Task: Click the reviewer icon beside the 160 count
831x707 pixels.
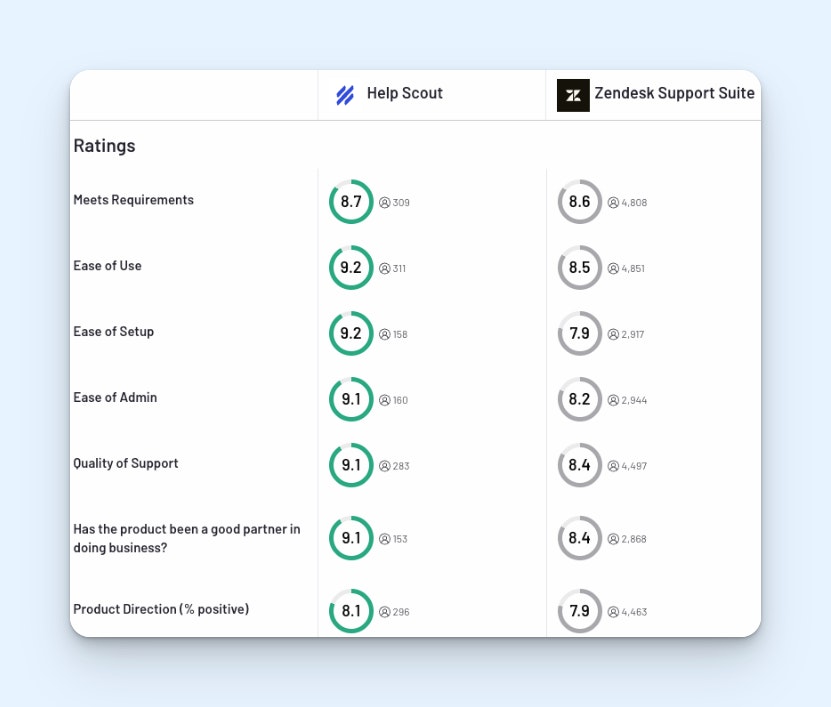Action: pos(385,400)
